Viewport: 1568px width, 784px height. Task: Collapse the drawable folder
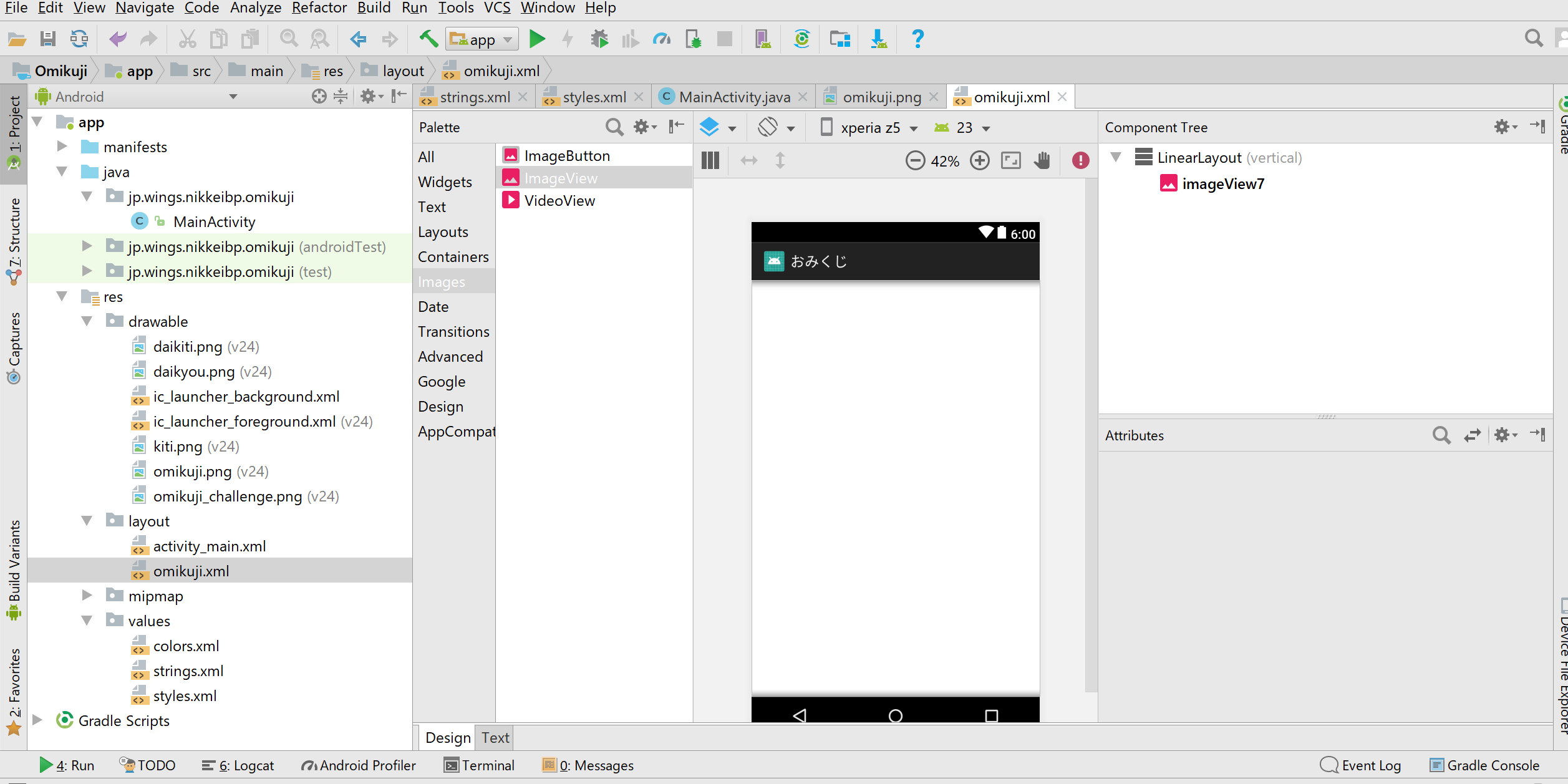[87, 321]
